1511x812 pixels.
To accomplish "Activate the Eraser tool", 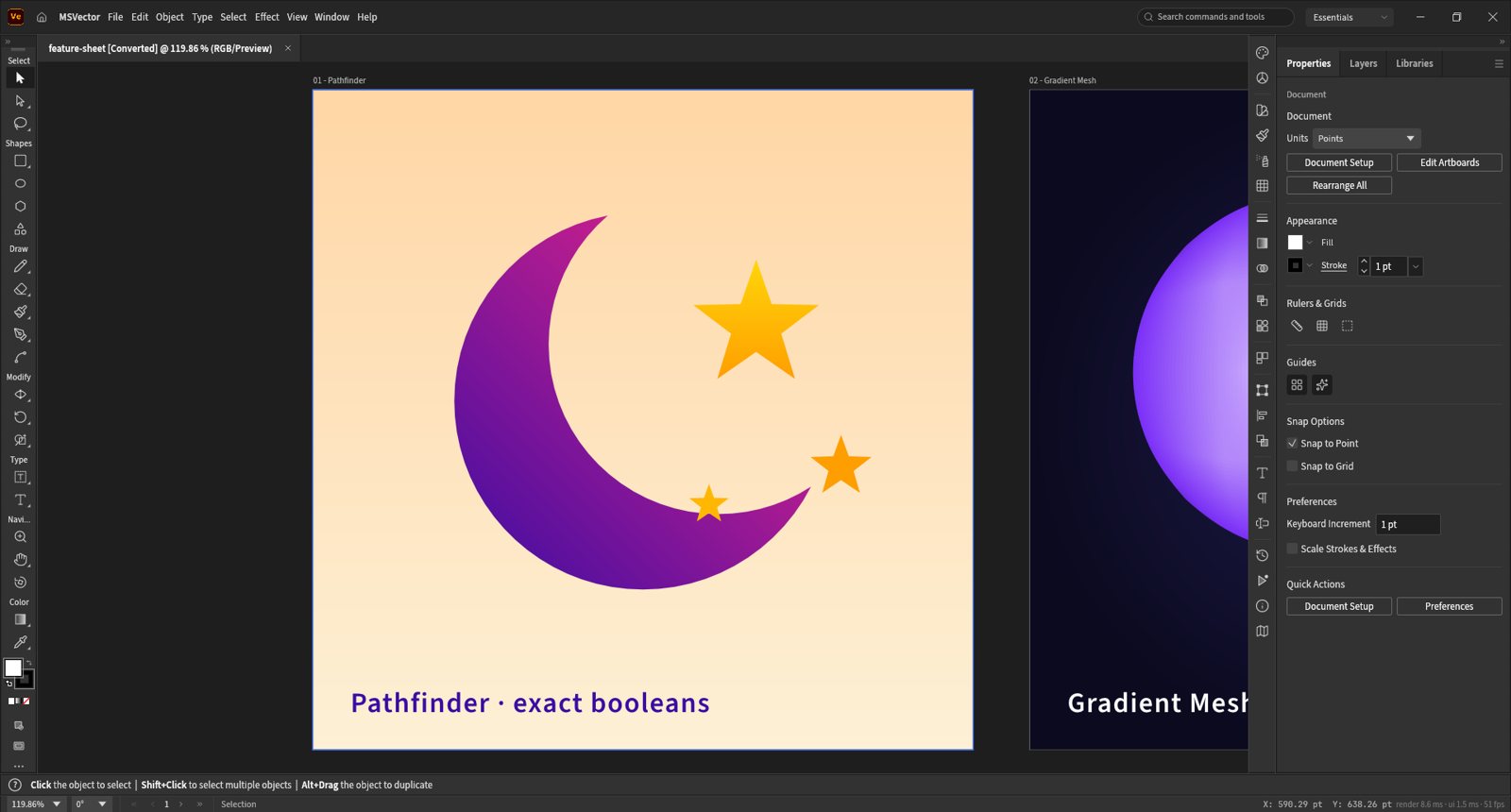I will (x=20, y=290).
